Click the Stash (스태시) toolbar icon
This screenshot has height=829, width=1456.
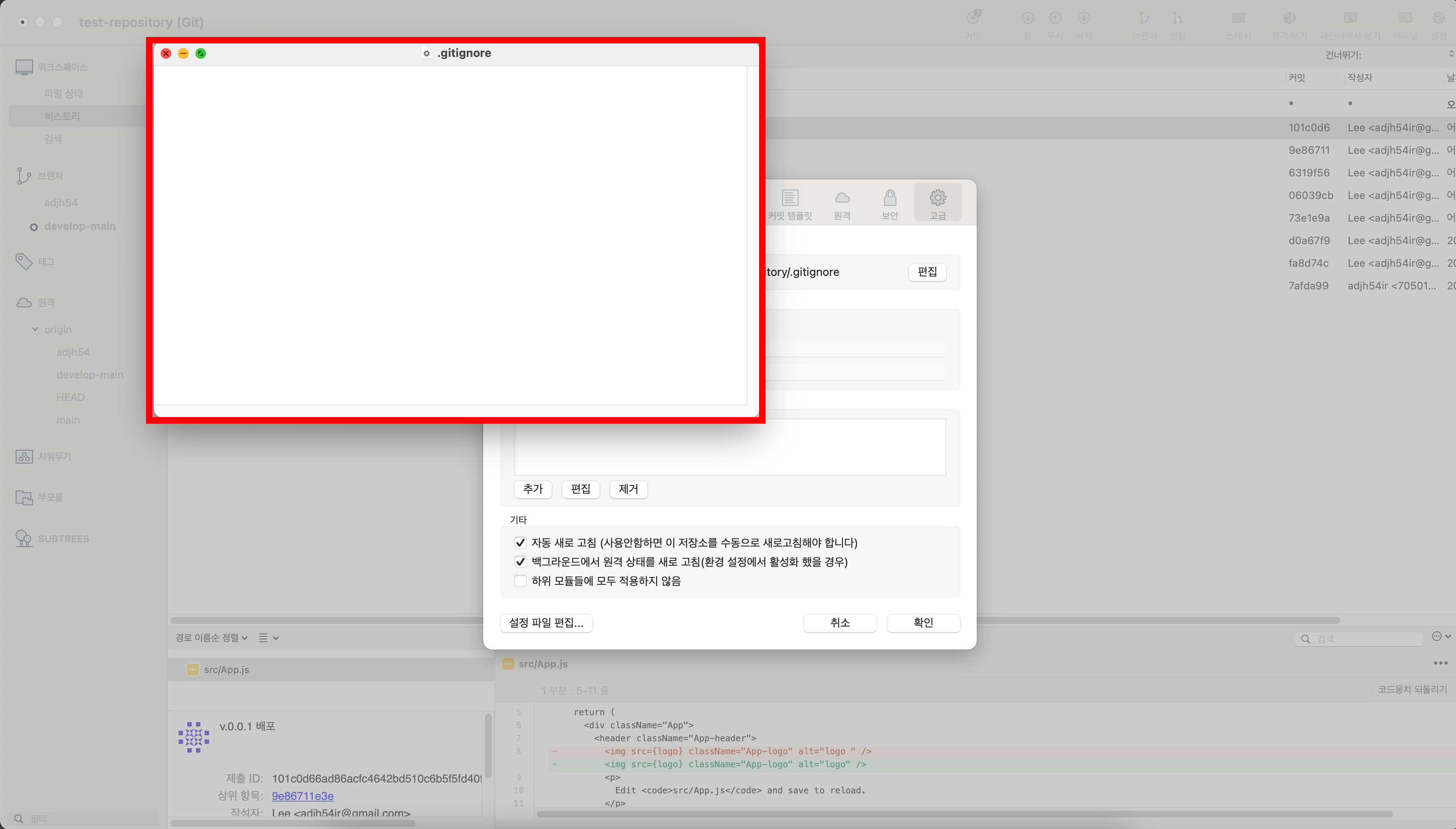coord(1239,18)
